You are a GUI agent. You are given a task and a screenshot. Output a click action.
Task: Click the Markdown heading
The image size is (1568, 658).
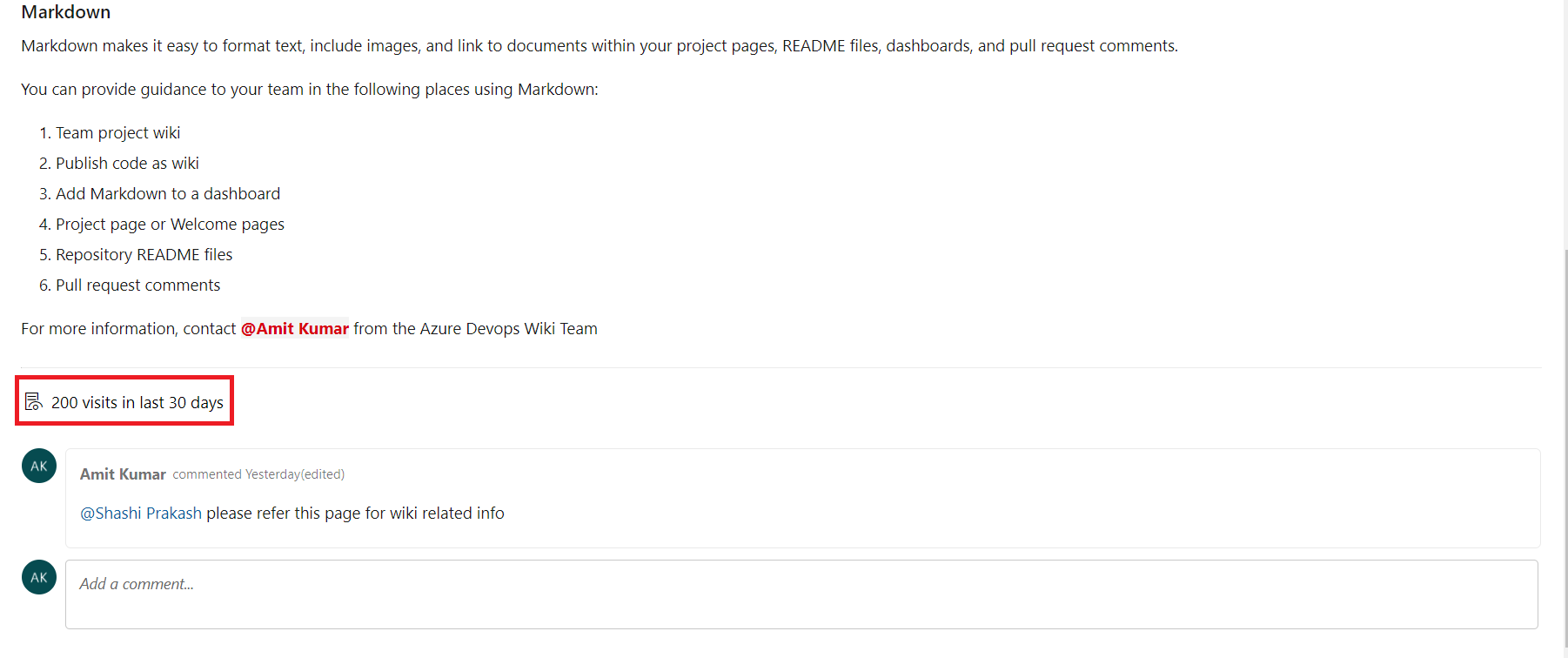click(66, 12)
